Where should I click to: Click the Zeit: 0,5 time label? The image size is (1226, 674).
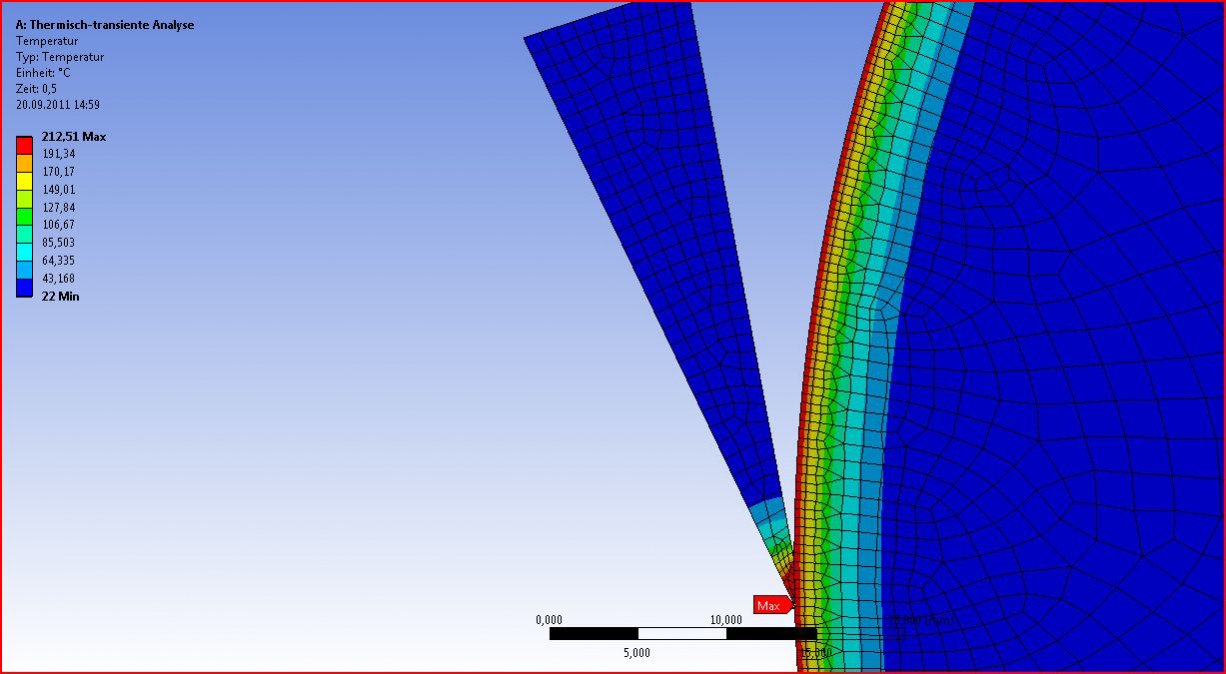pos(36,89)
